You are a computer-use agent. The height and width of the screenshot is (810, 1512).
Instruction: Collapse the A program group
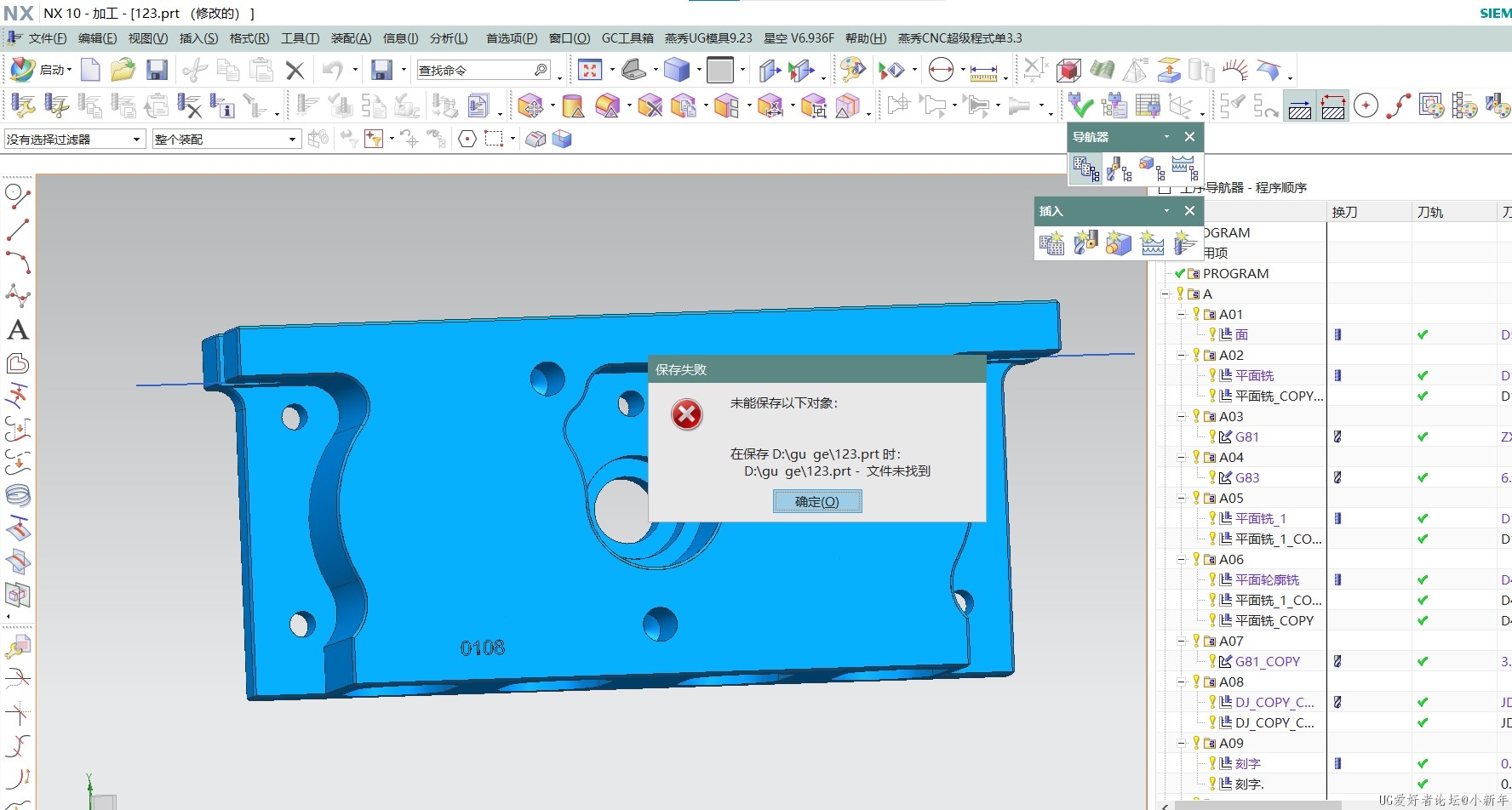(1165, 294)
